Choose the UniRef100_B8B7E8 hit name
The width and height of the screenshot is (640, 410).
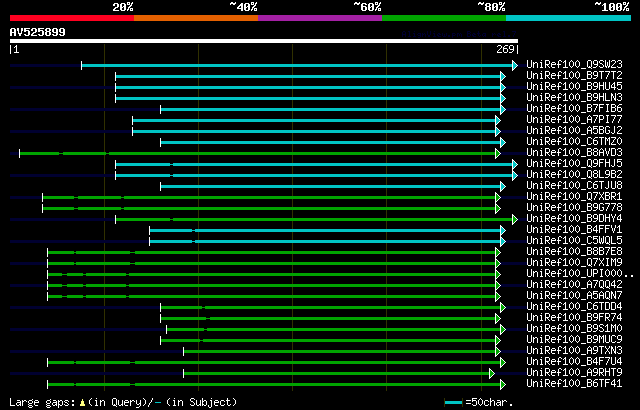tap(574, 252)
